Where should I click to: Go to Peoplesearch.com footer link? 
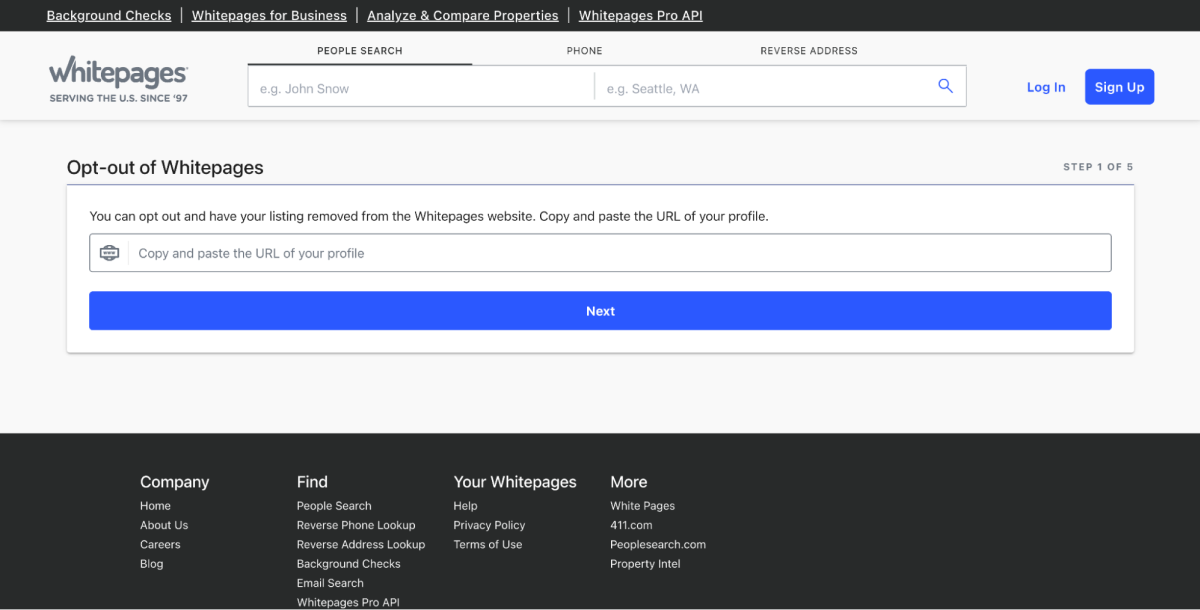coord(657,545)
